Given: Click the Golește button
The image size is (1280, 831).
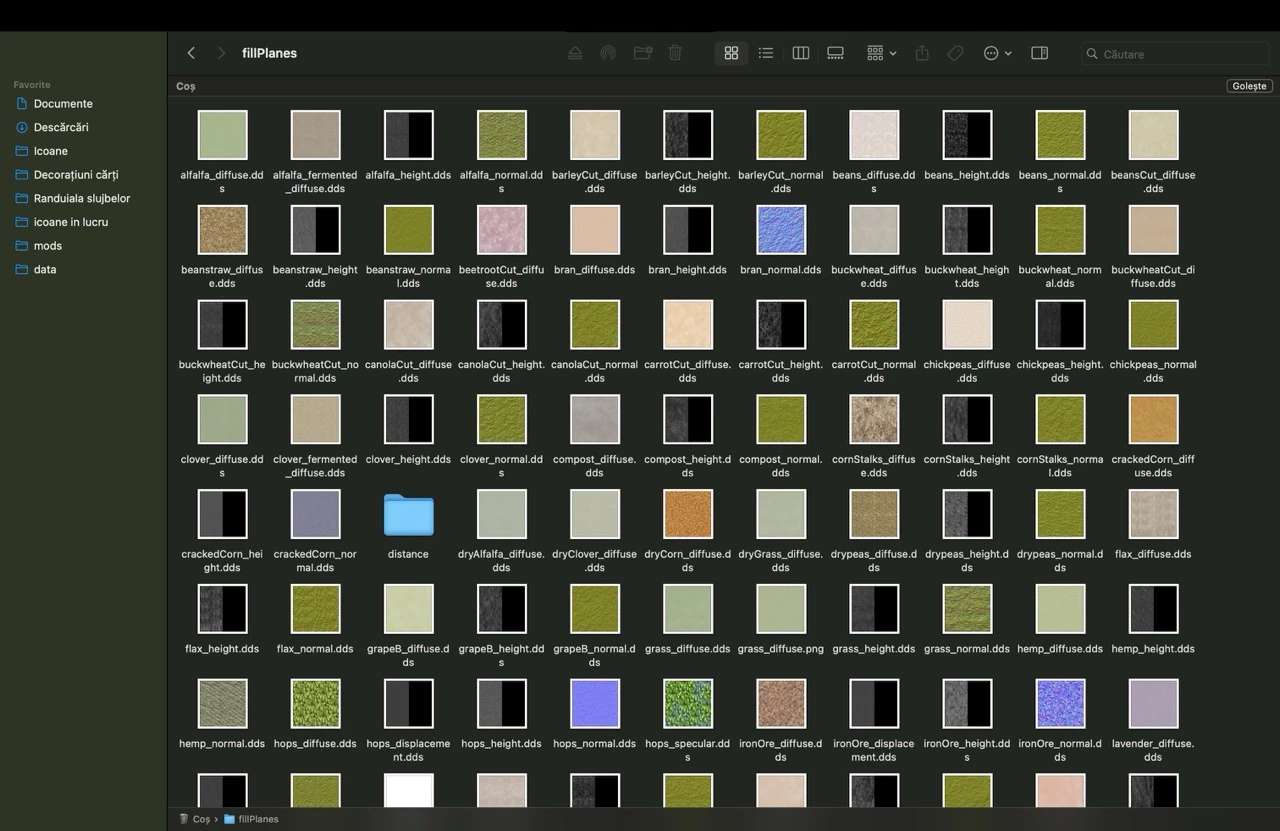Looking at the screenshot, I should [x=1249, y=86].
